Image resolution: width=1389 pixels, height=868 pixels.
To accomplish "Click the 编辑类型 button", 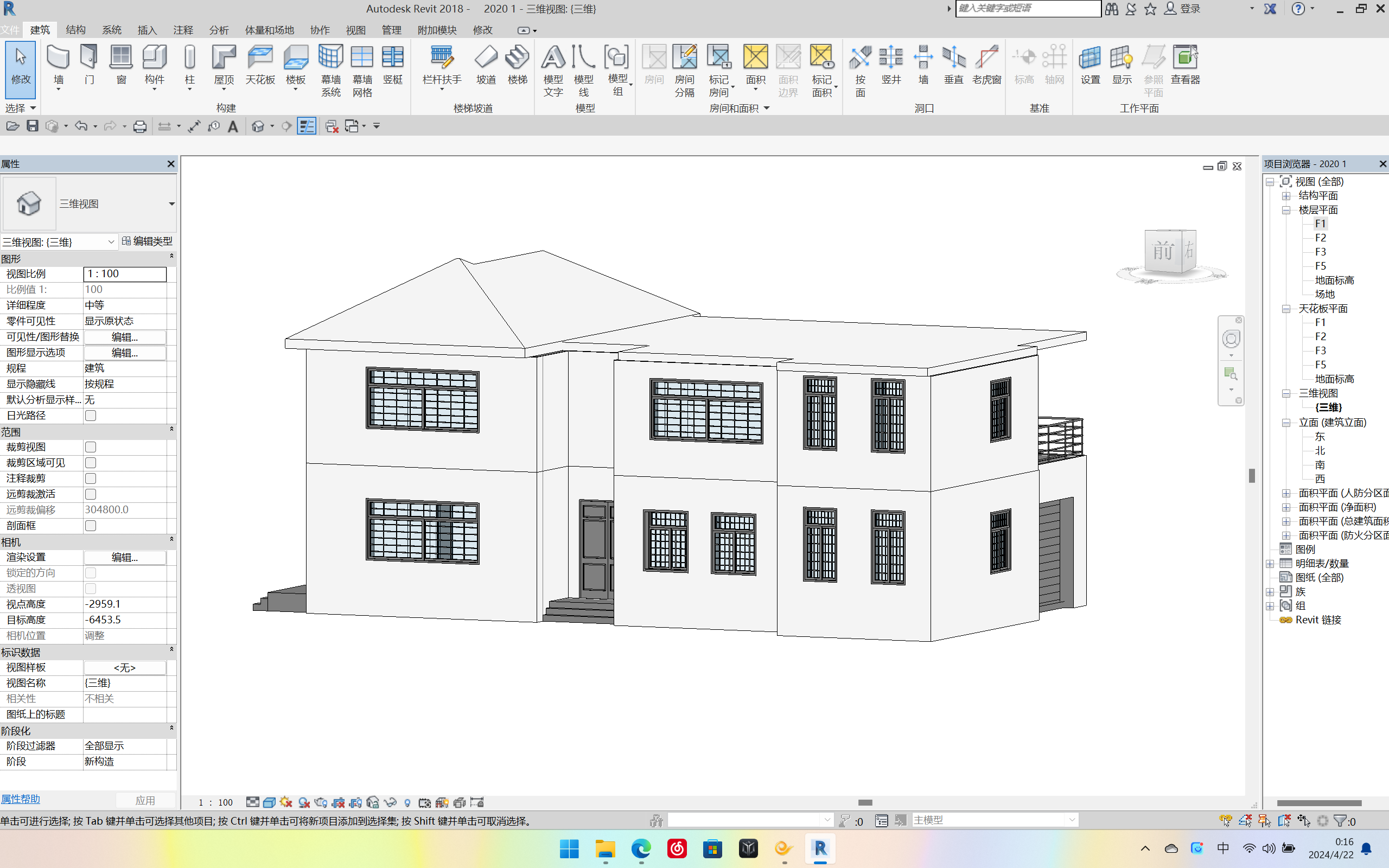I will pos(148,242).
